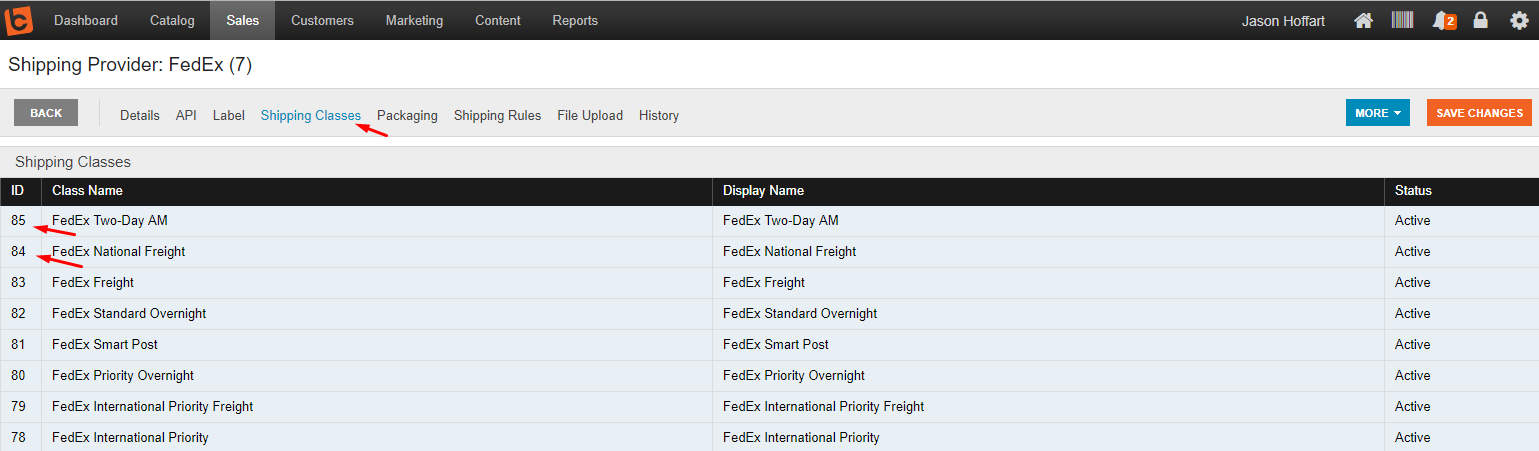This screenshot has width=1539, height=451.
Task: Click SAVE CHANGES button
Action: 1479,113
